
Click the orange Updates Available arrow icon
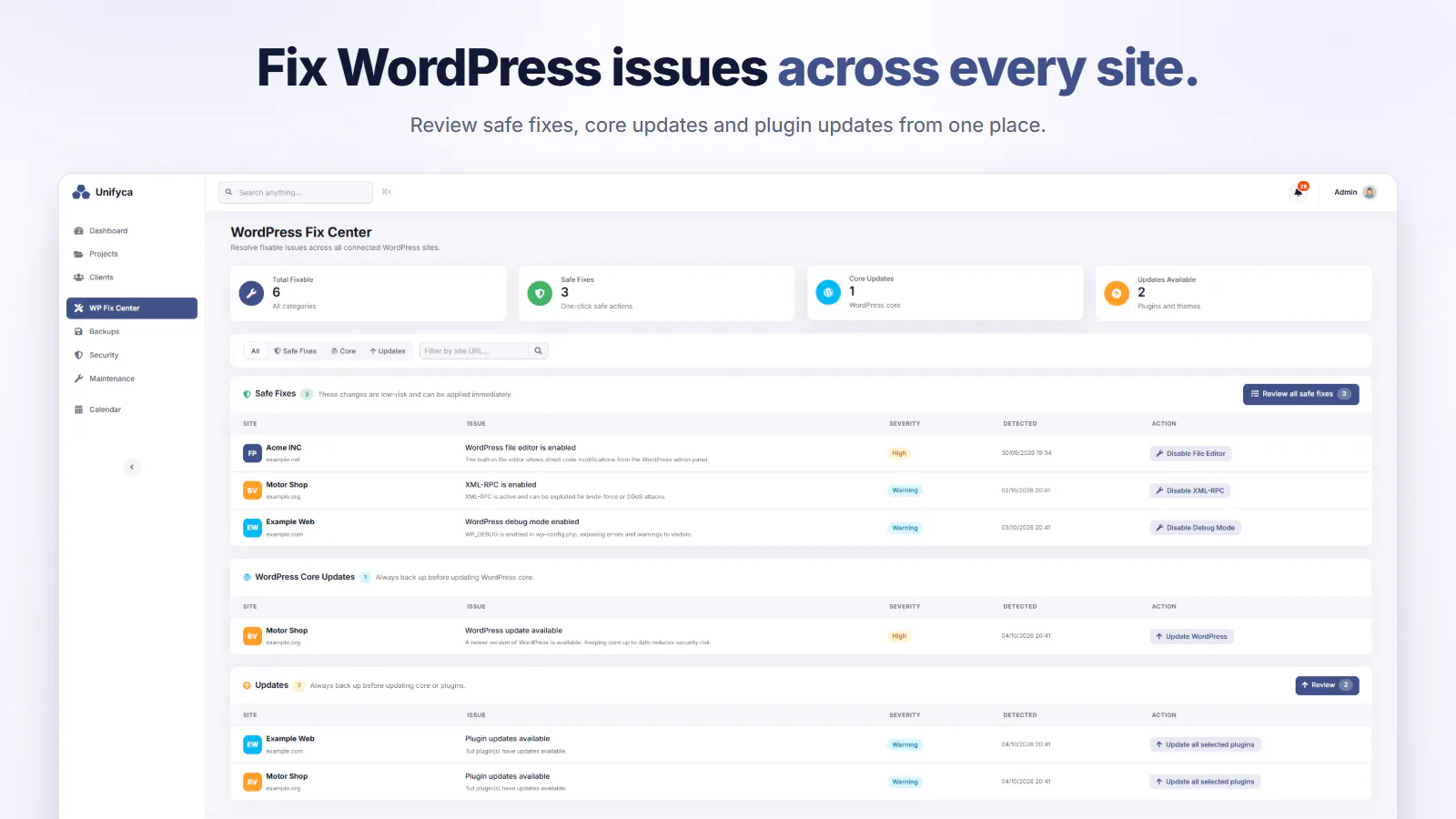[1117, 293]
